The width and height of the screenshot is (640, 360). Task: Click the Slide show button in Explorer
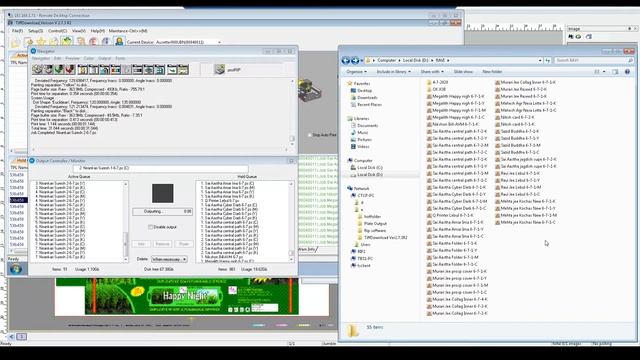tap(463, 72)
